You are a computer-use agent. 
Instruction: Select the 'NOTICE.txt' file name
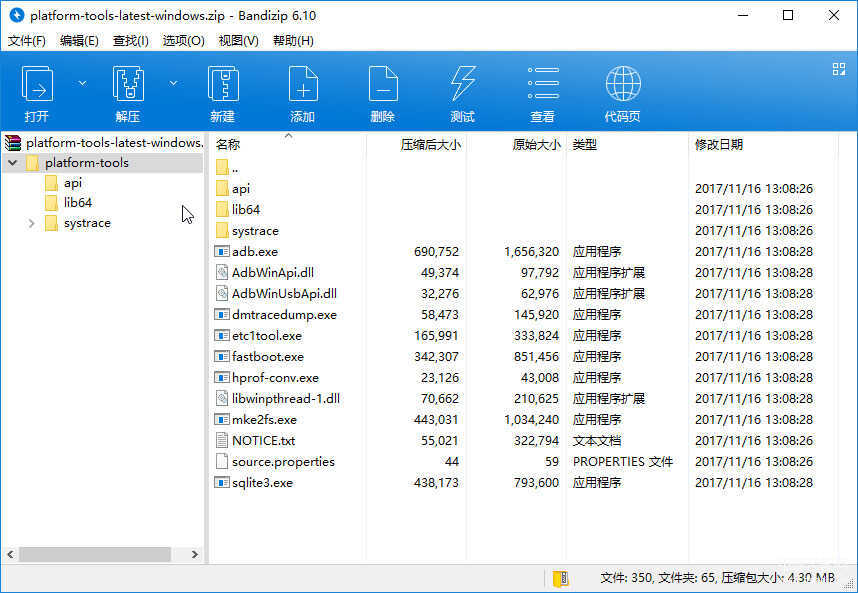tap(263, 440)
